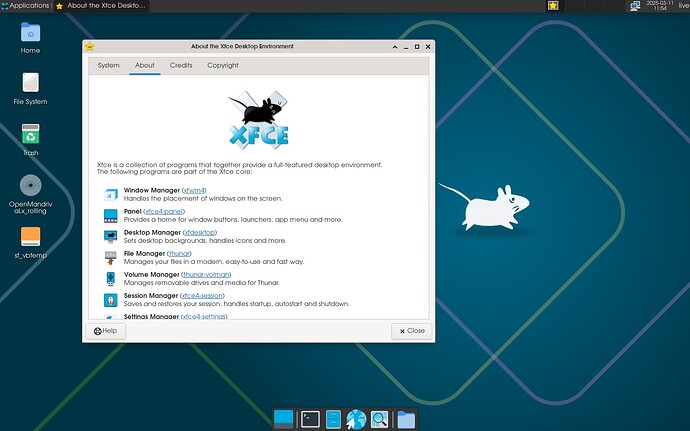Open the xfdesktop link
This screenshot has height=431, width=690.
click(200, 232)
